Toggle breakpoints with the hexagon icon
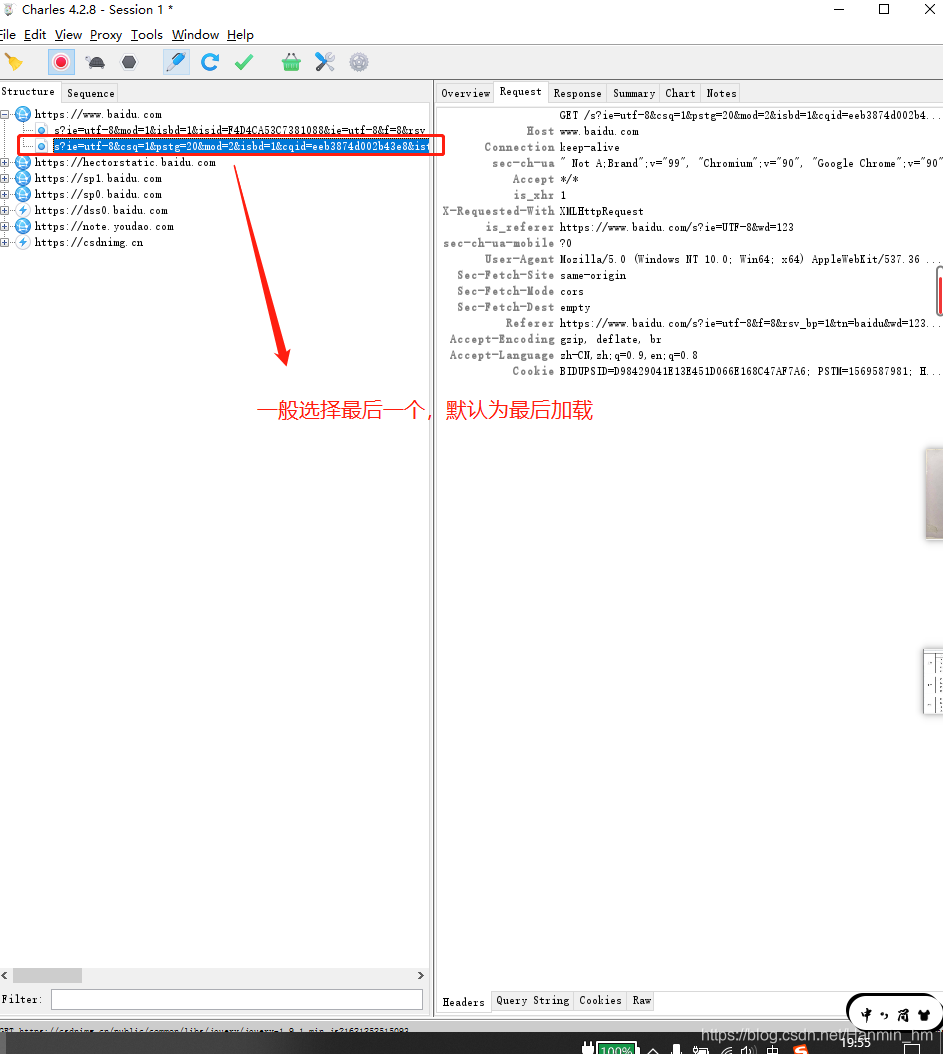Image resolution: width=943 pixels, height=1054 pixels. pyautogui.click(x=129, y=63)
